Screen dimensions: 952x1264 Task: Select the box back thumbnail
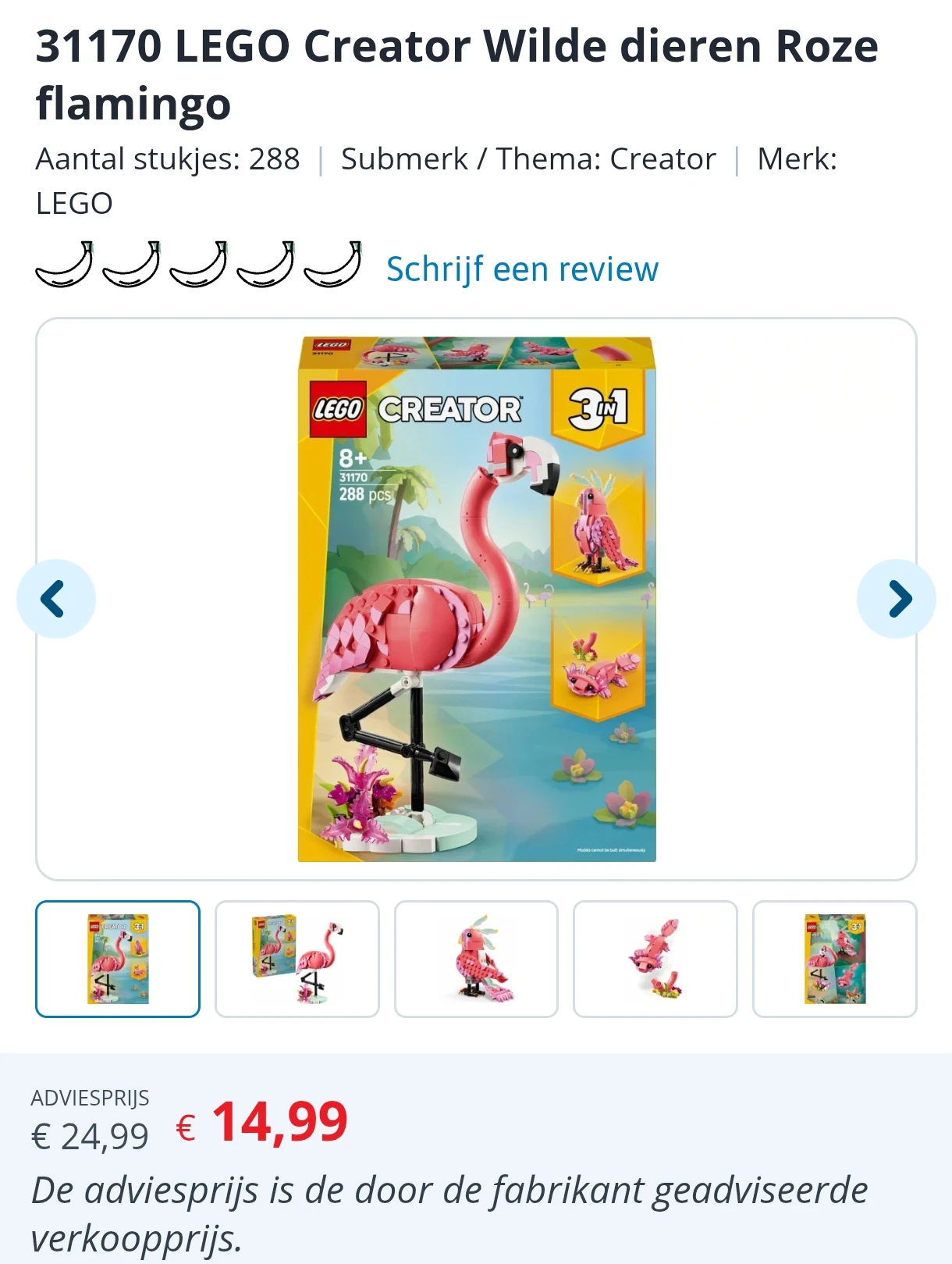point(835,959)
